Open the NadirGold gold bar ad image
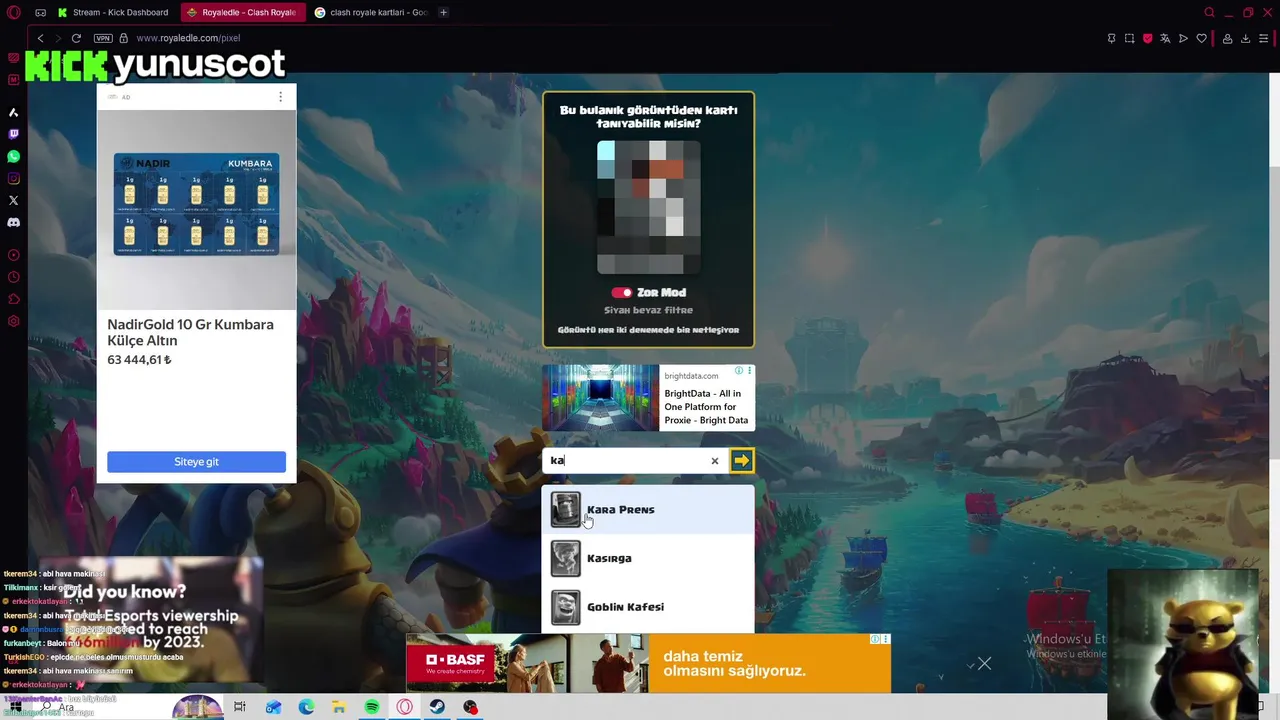Image resolution: width=1280 pixels, height=720 pixels. pos(196,209)
